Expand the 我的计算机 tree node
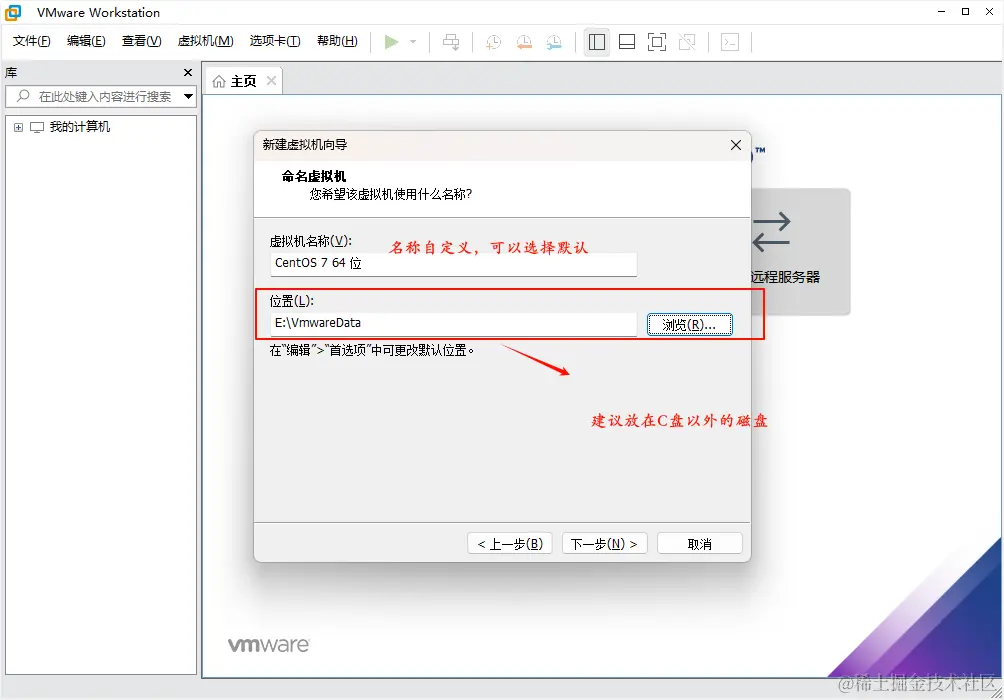Image resolution: width=1004 pixels, height=700 pixels. (19, 127)
